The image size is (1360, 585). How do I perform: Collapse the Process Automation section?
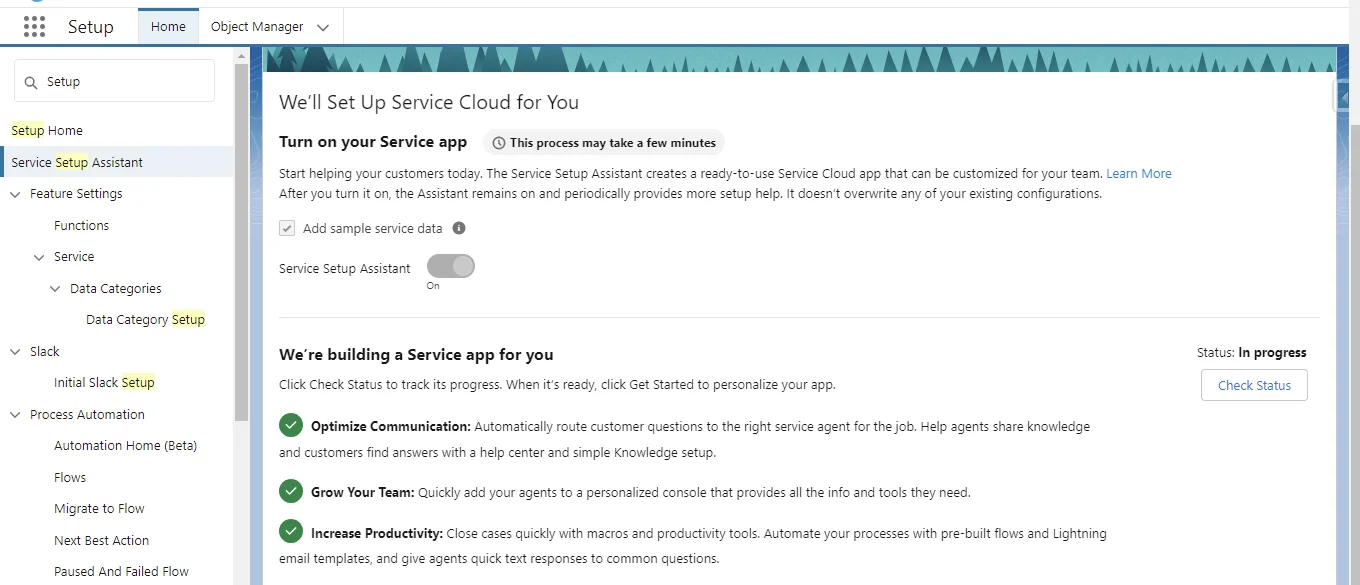coord(14,414)
